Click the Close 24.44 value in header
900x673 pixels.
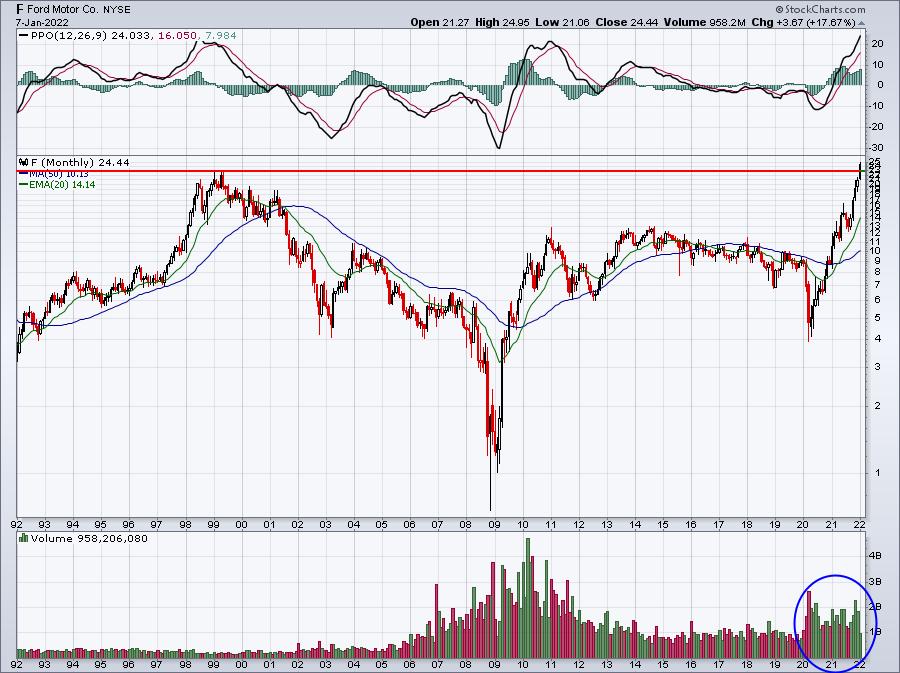(x=627, y=22)
